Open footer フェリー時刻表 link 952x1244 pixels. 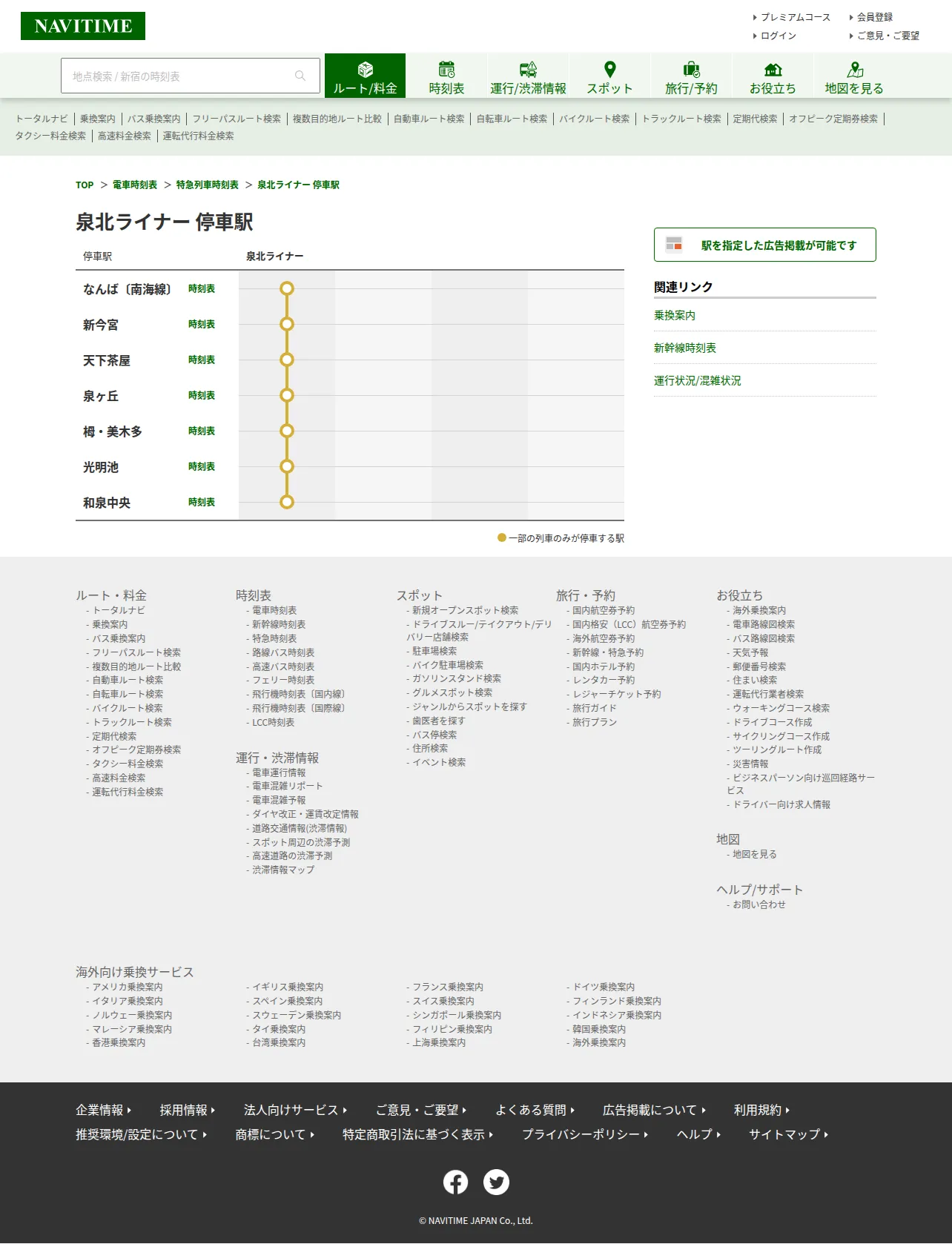(x=283, y=680)
